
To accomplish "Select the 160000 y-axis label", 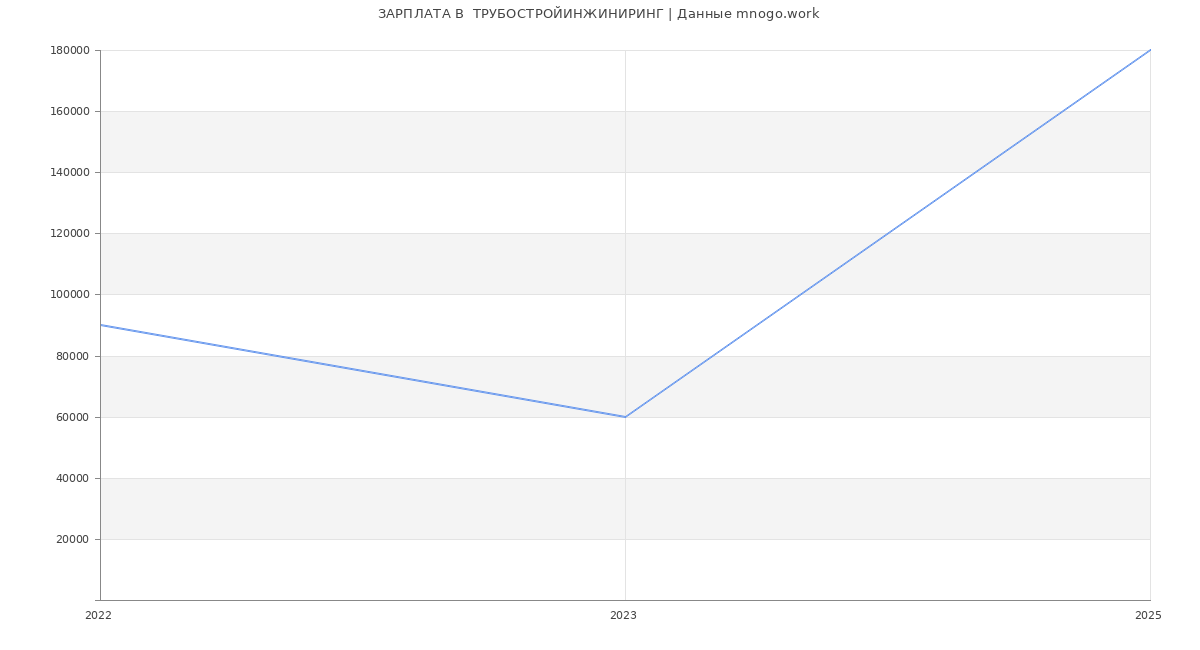I will [71, 111].
